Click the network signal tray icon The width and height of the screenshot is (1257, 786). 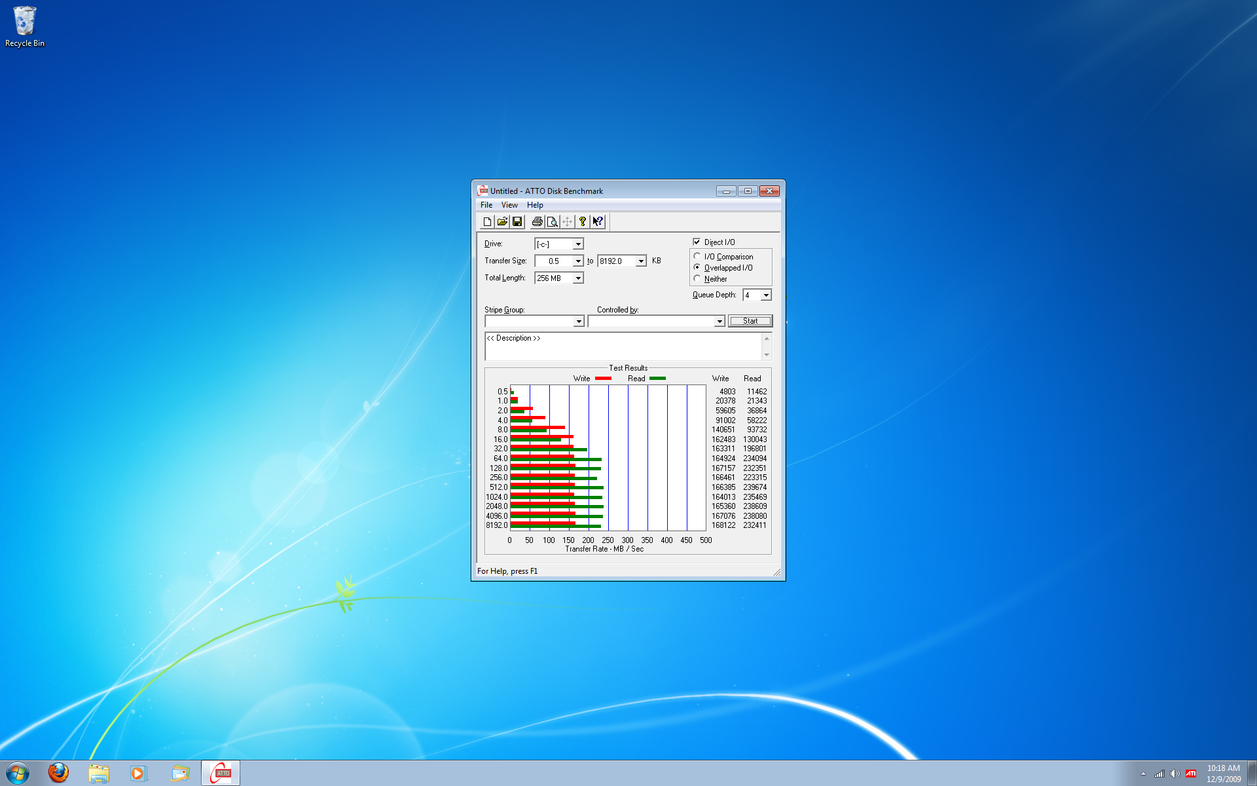(x=1159, y=774)
